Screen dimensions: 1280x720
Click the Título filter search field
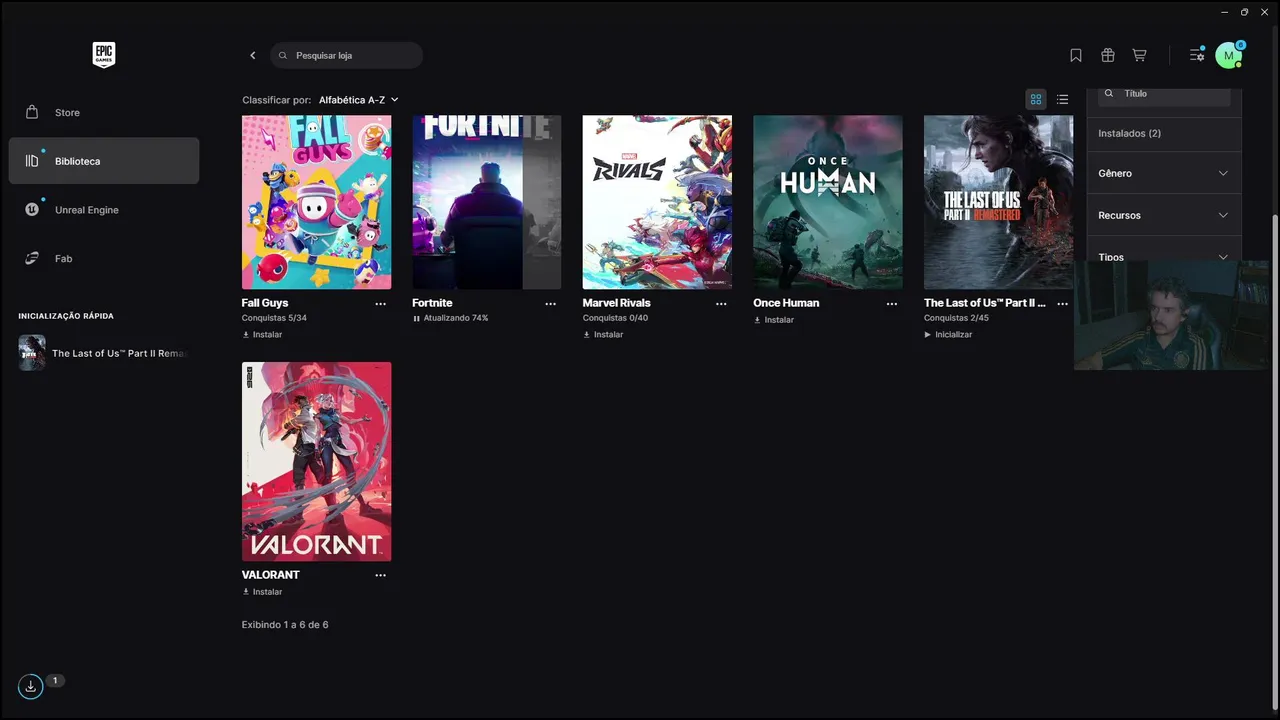tap(1164, 95)
